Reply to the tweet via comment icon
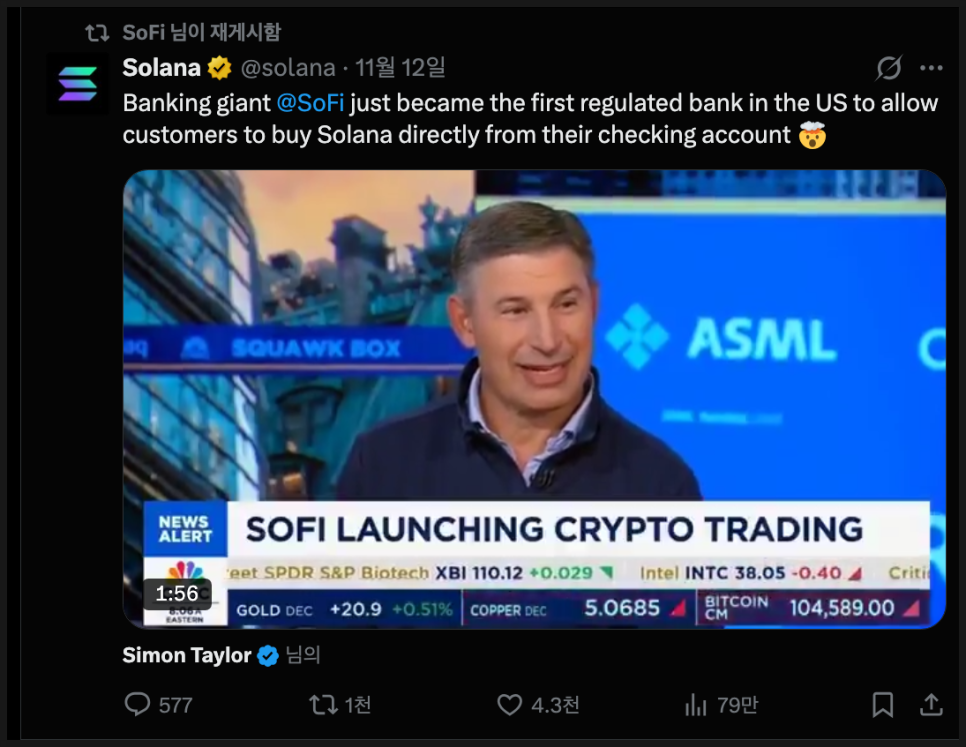 (x=138, y=705)
